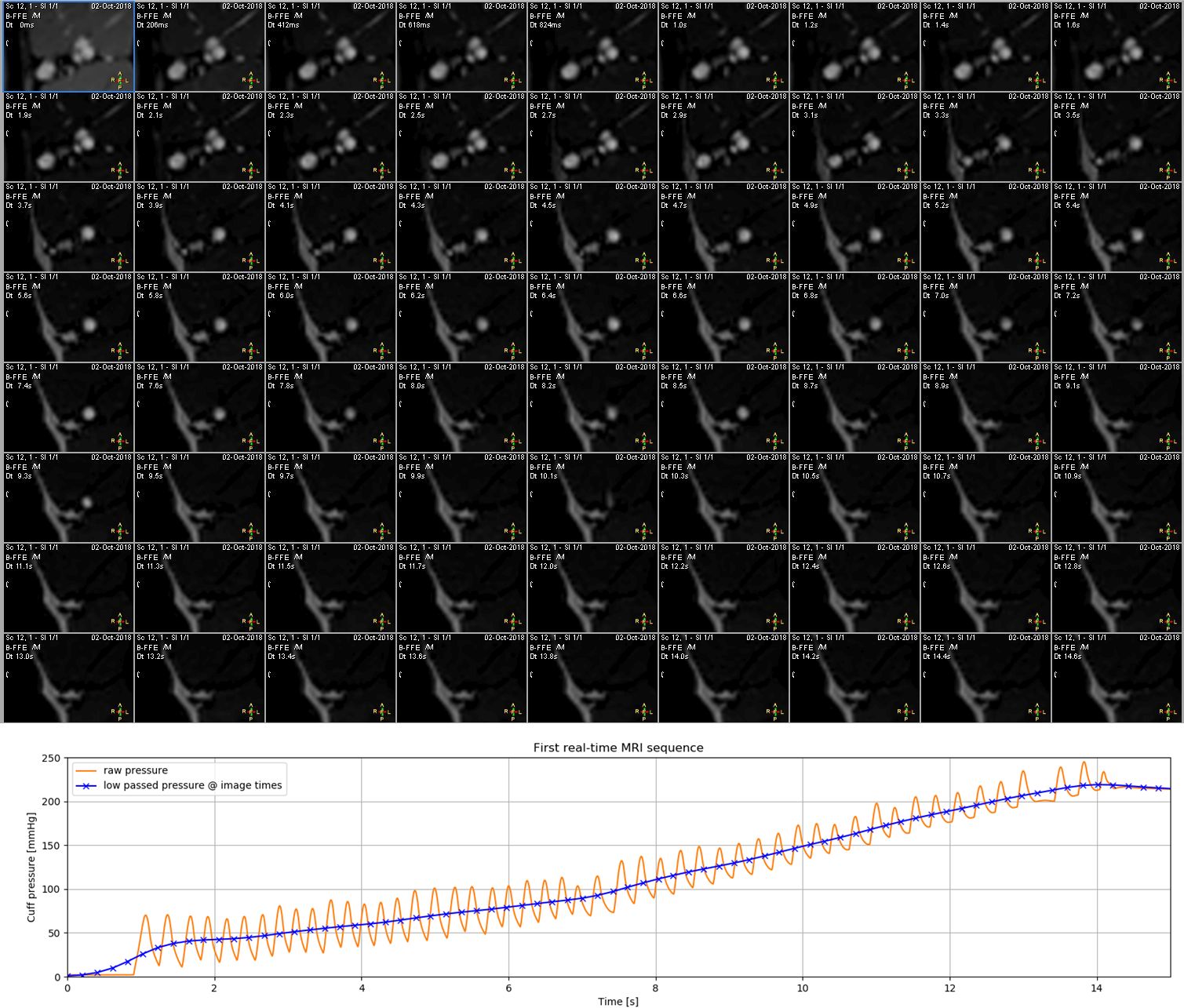
Task: Click the 'First real-time MRI sequence' plot title
Action: click(618, 748)
